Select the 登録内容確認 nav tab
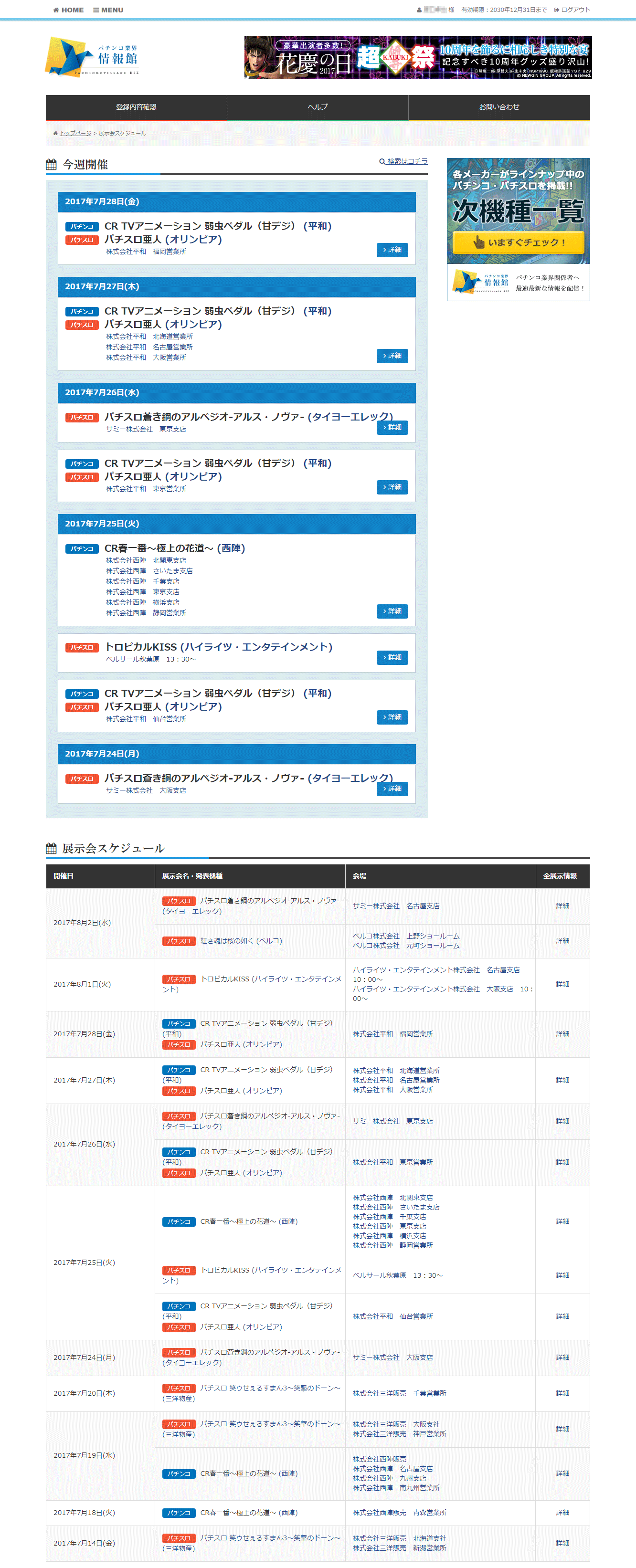636x1568 pixels. 137,107
